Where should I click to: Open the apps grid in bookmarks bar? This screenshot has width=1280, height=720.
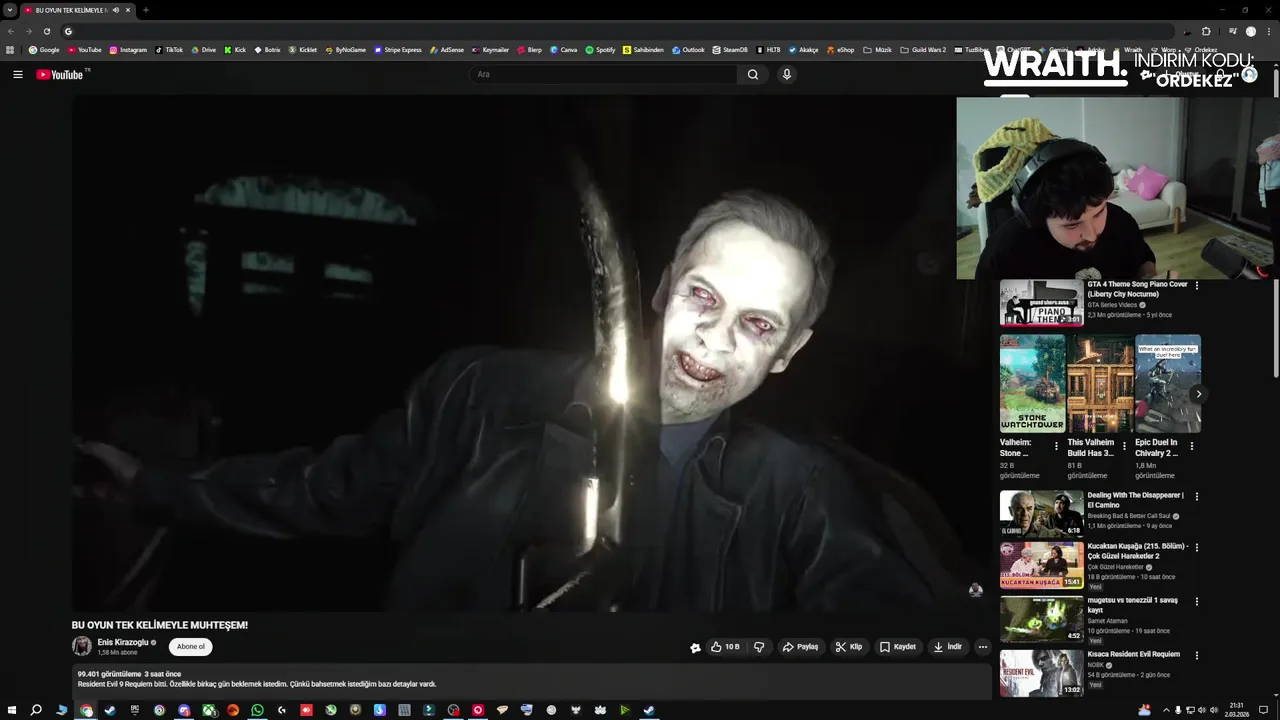[10, 50]
